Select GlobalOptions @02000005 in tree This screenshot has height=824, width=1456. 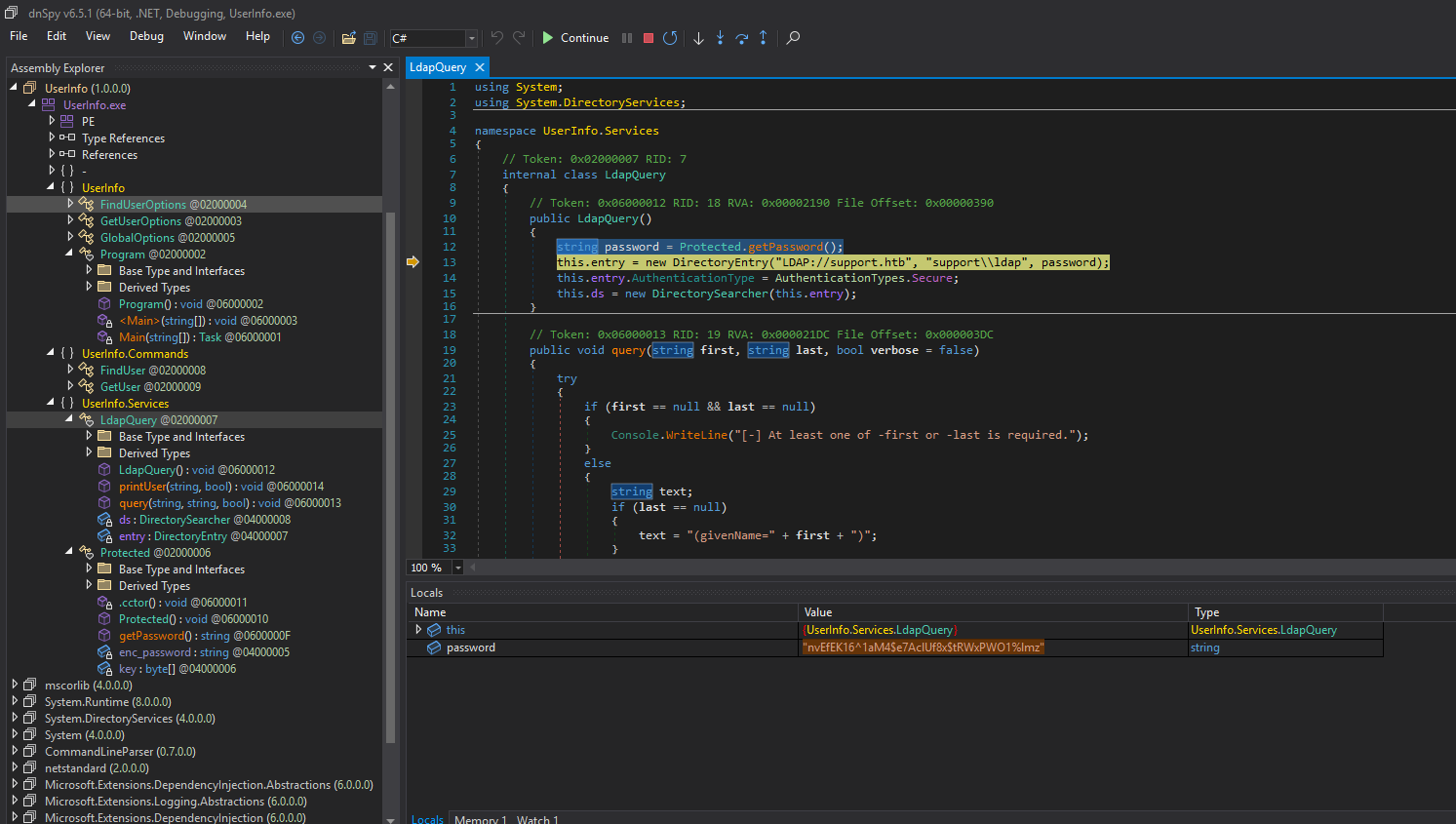(168, 238)
